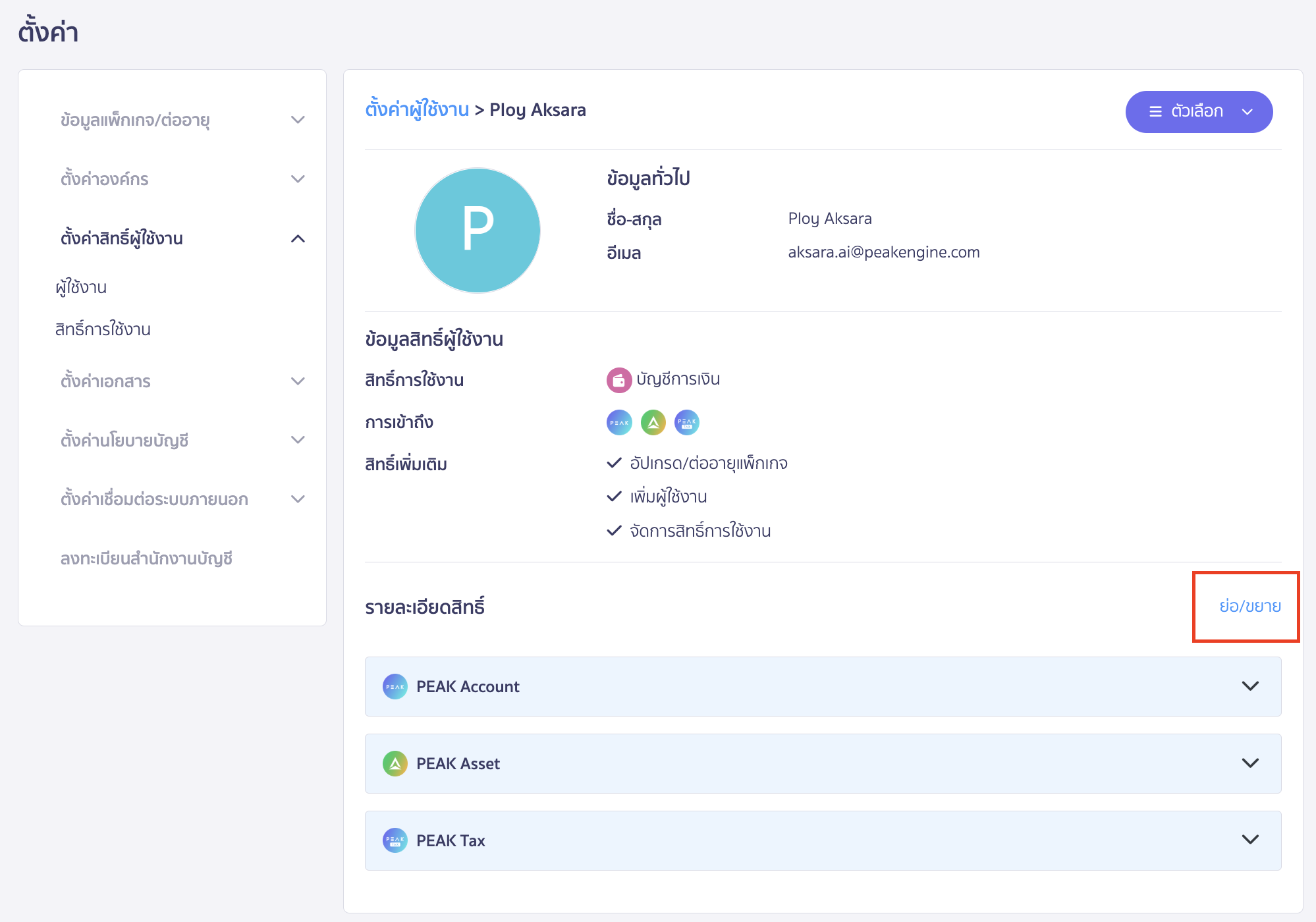Open the ผู้ใช้งาน sidebar menu item

[80, 286]
